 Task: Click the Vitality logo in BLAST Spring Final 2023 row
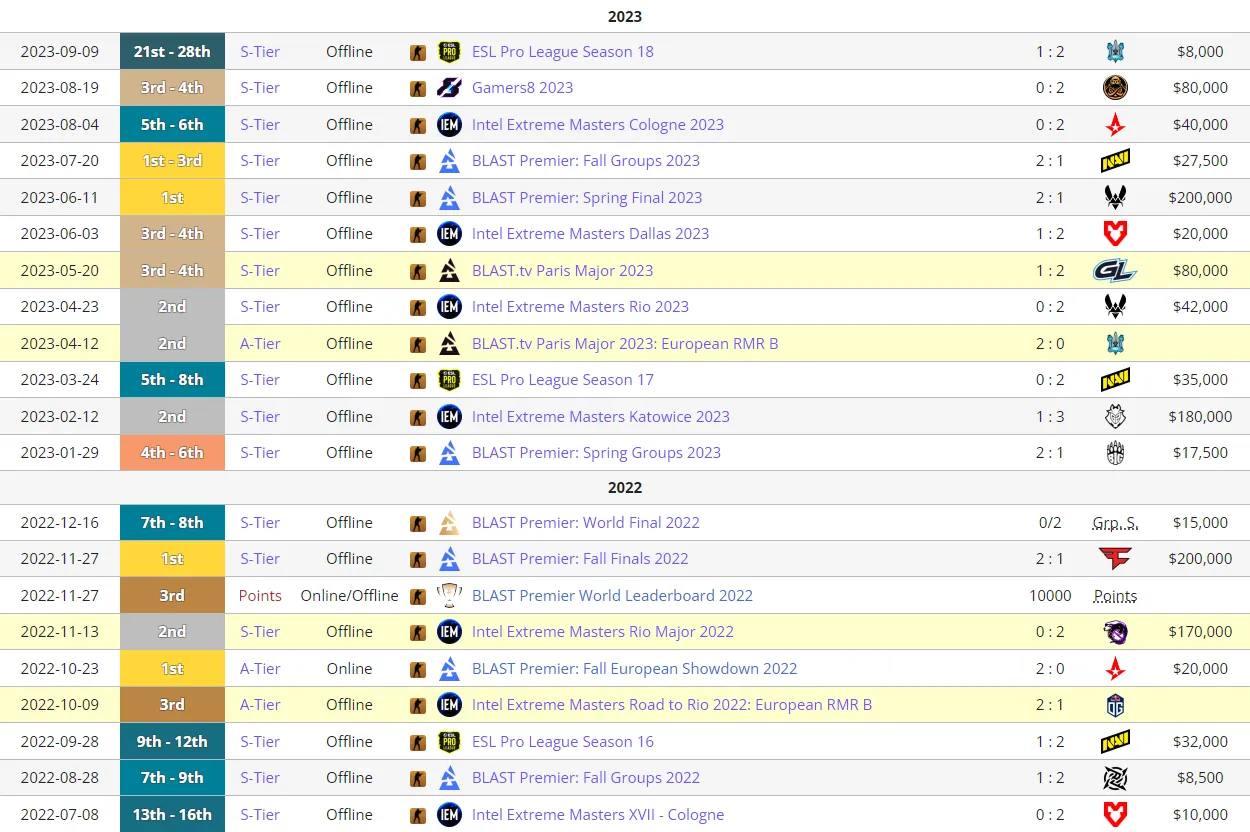1115,197
